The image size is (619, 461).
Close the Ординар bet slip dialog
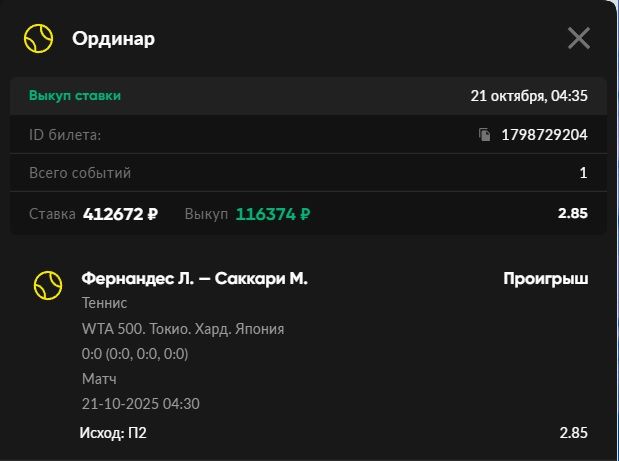tap(579, 39)
